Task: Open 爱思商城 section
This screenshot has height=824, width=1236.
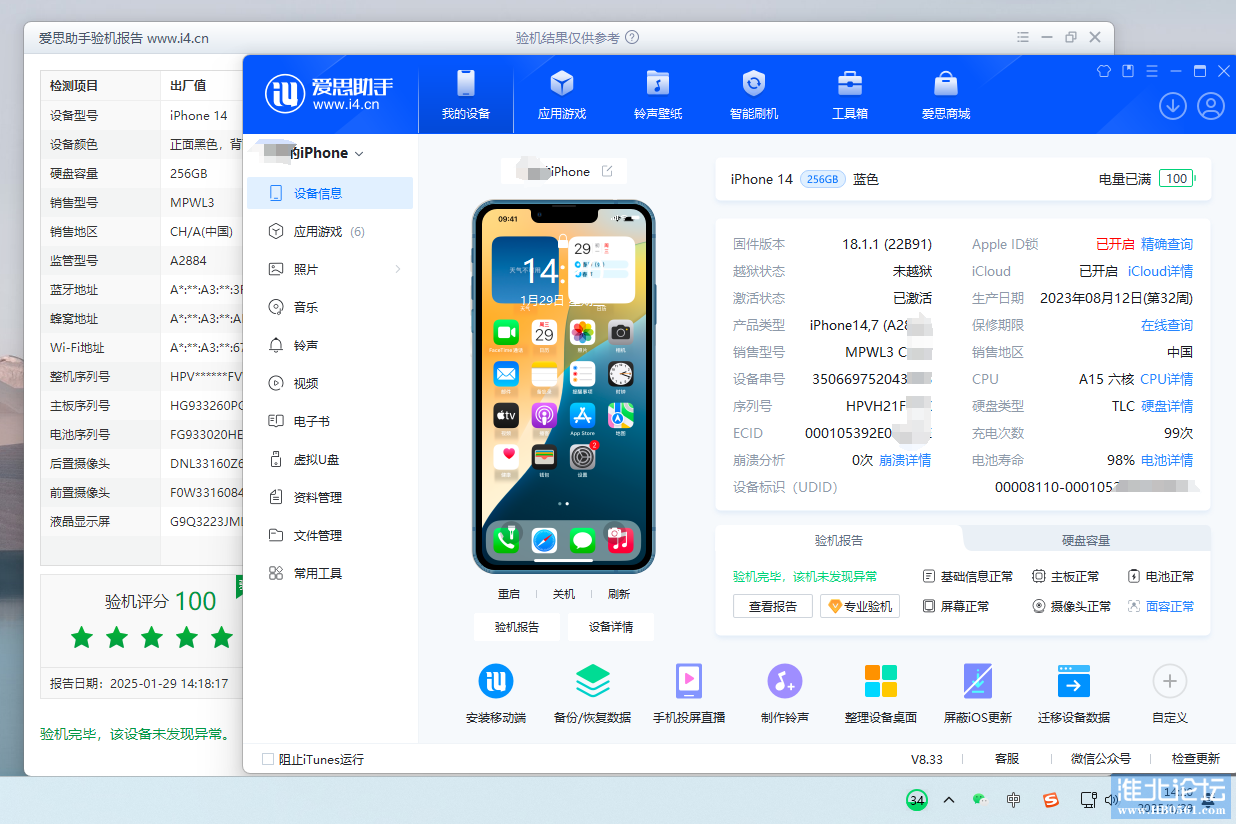Action: (x=946, y=96)
